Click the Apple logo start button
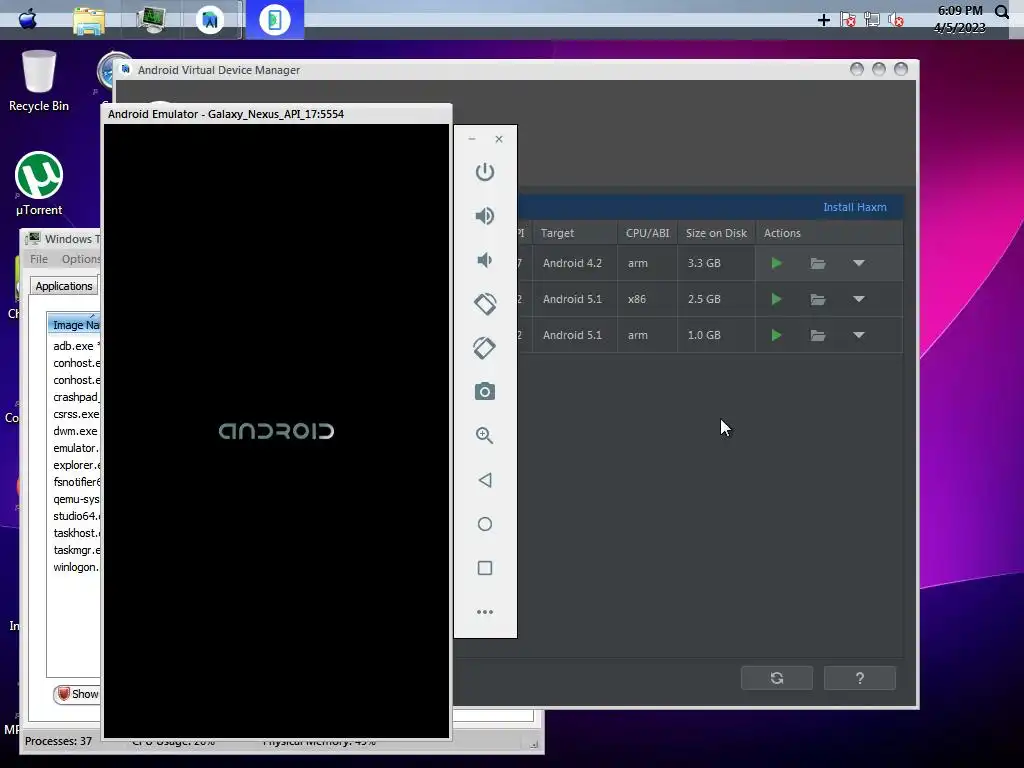The image size is (1024, 768). 27,19
